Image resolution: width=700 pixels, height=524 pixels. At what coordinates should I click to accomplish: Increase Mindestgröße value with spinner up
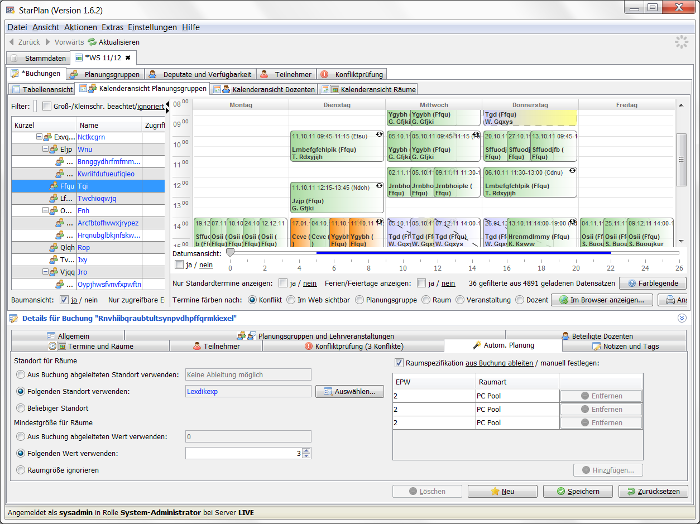(306, 450)
